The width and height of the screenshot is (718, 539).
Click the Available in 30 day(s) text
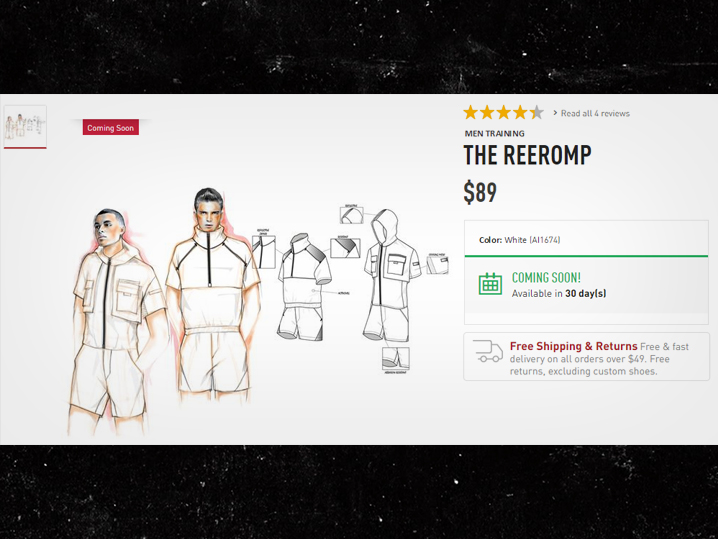(559, 294)
